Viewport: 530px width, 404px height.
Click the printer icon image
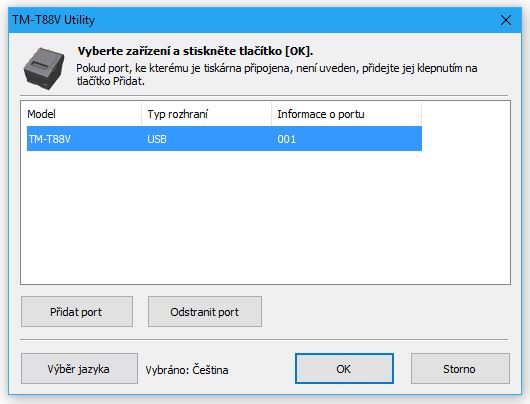(x=44, y=68)
